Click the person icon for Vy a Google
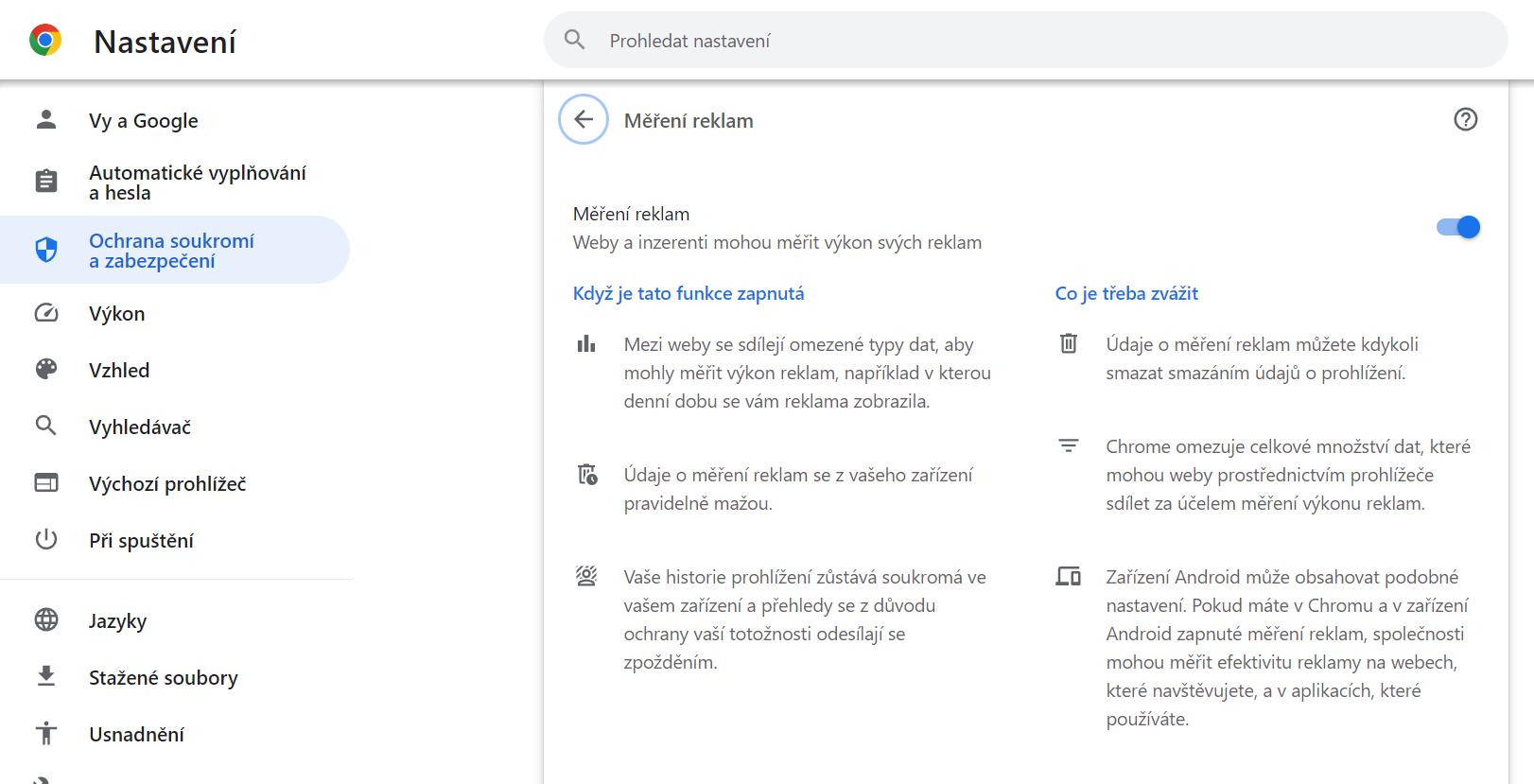 (x=45, y=120)
